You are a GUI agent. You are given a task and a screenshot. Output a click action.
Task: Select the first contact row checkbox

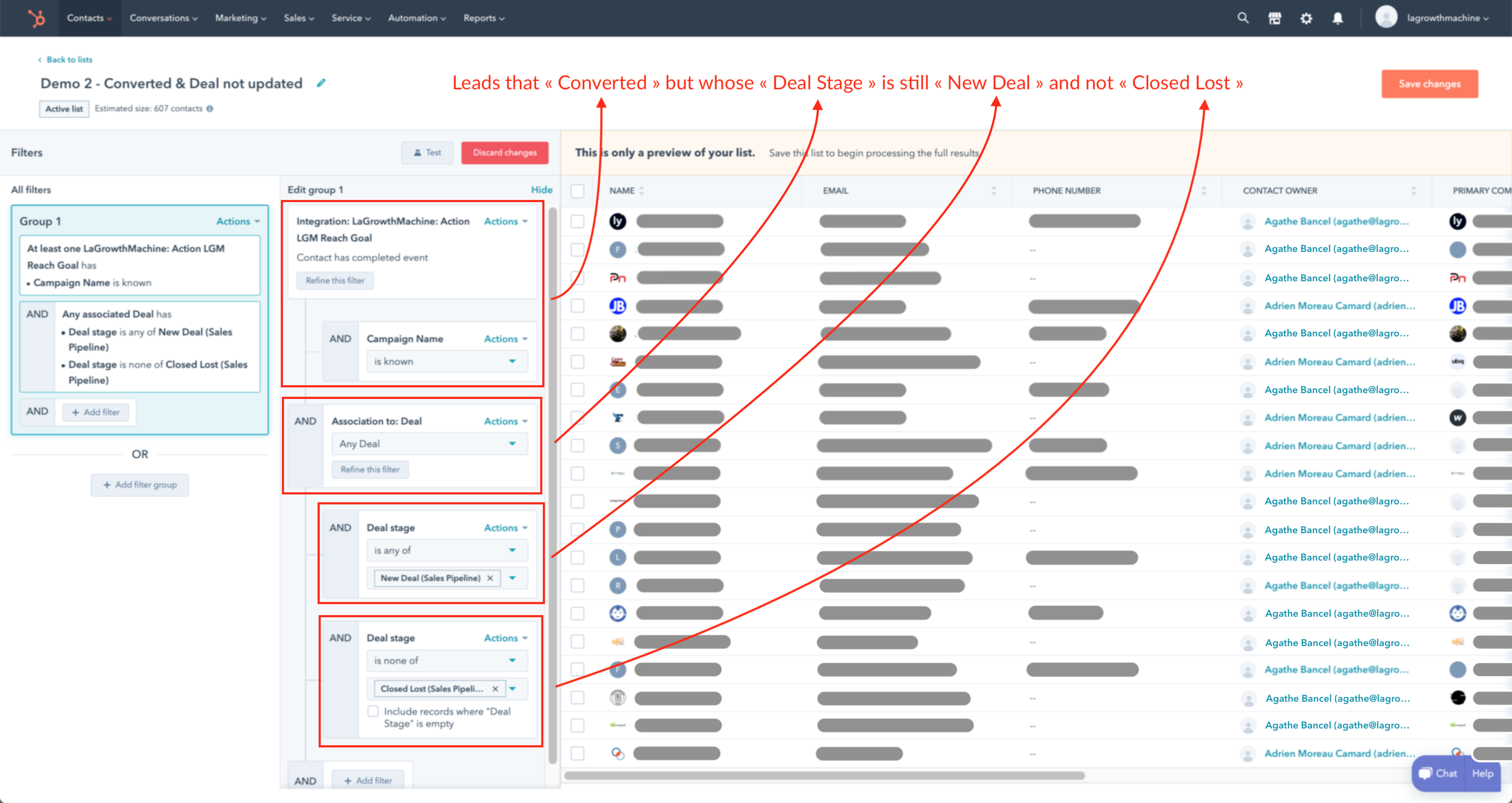point(577,221)
